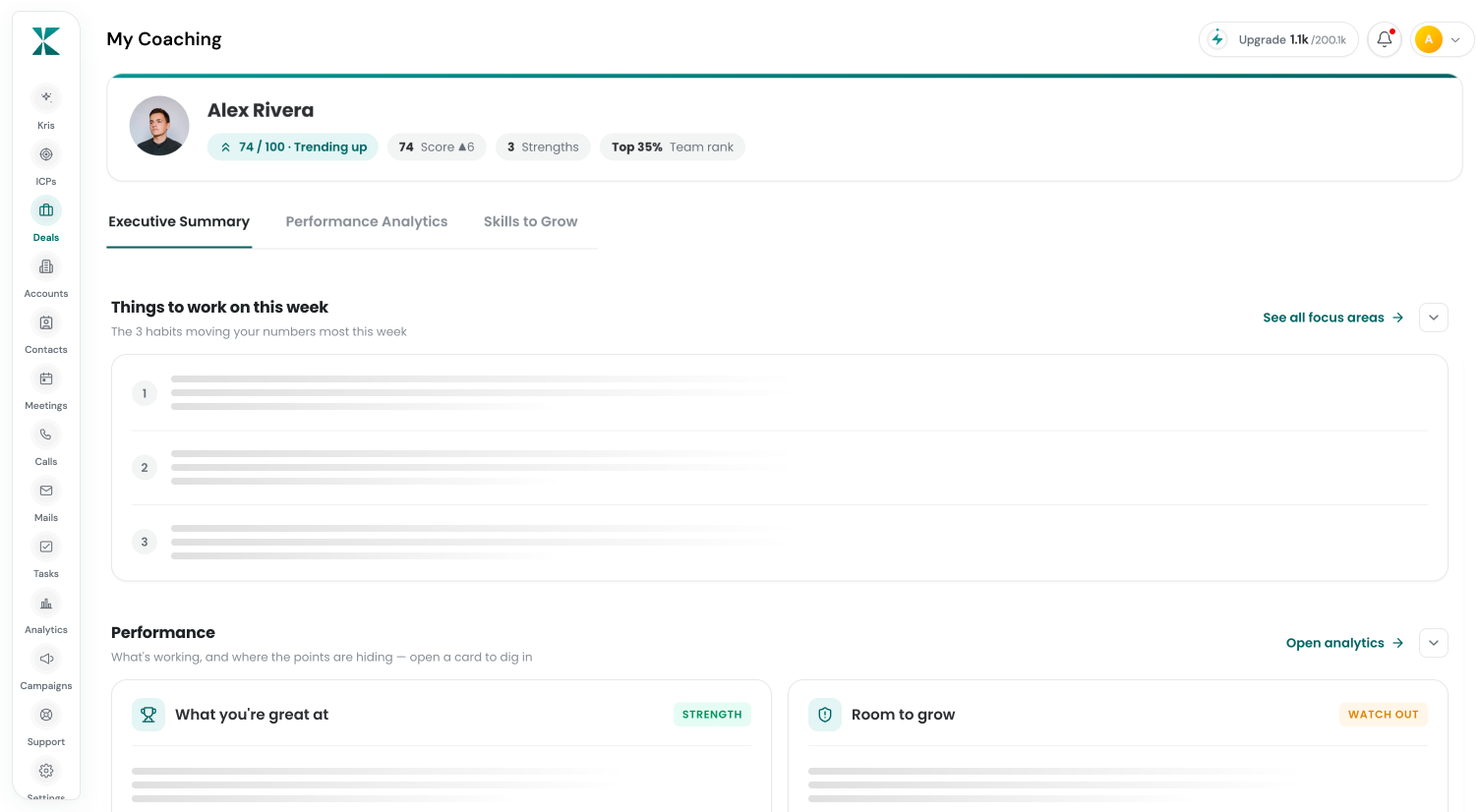This screenshot has height=812, width=1478.
Task: Click the shield icon on Room to grow
Action: [x=825, y=715]
